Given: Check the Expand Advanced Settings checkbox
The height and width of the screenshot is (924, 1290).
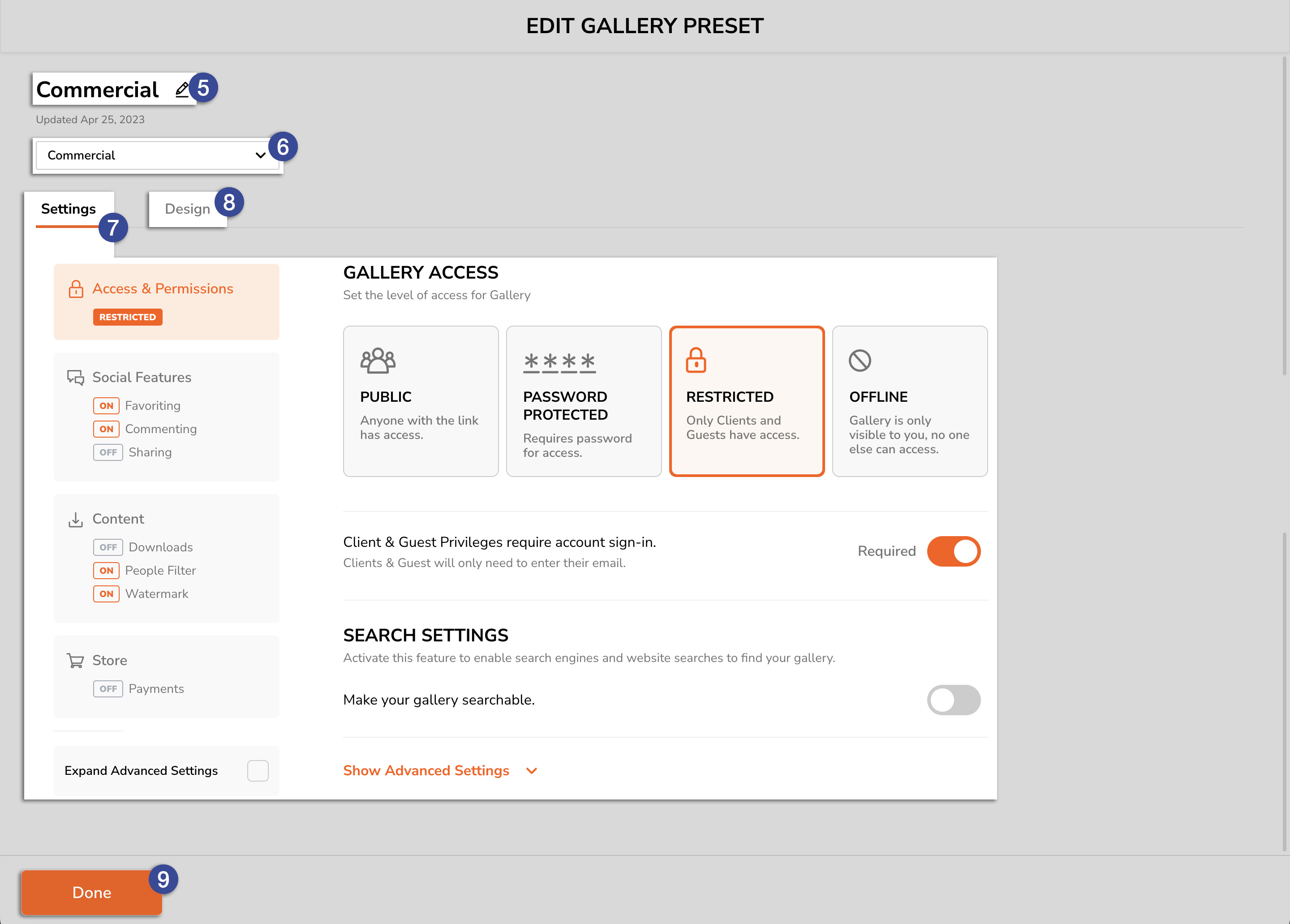Looking at the screenshot, I should pos(258,770).
